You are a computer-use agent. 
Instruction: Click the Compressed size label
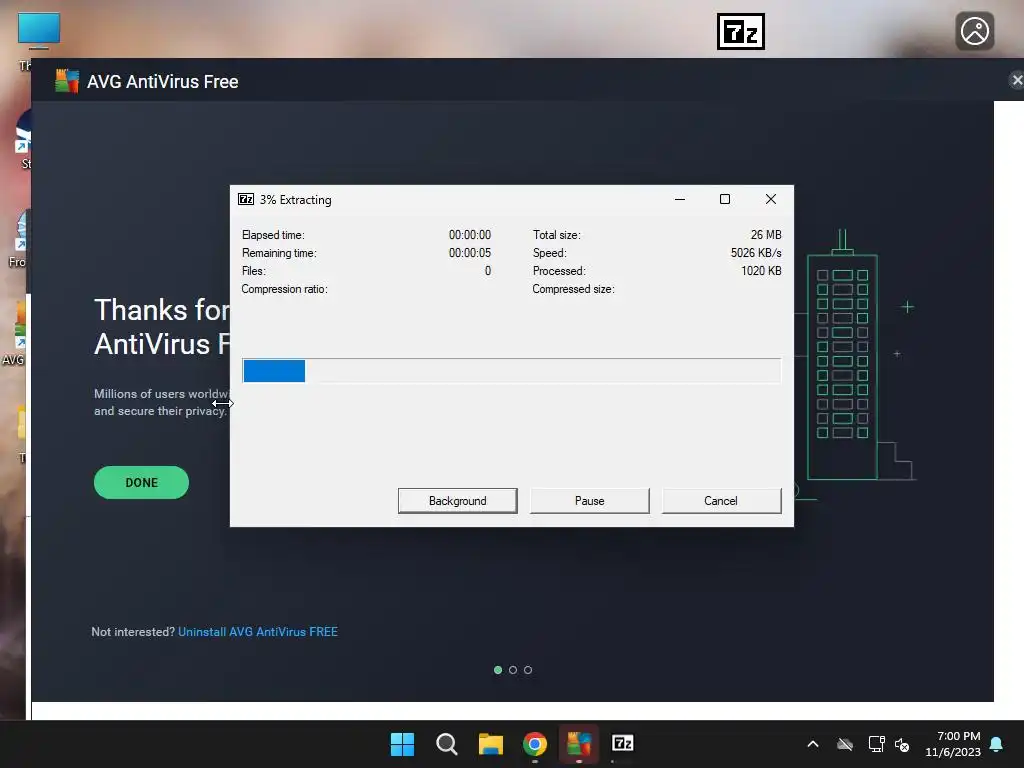tap(573, 289)
